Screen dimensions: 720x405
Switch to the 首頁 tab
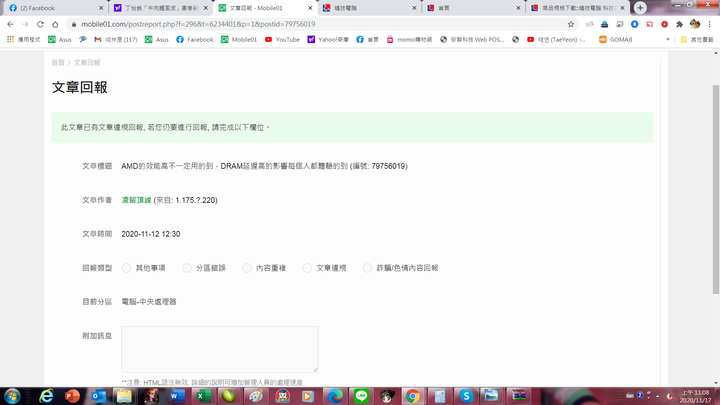[x=473, y=8]
